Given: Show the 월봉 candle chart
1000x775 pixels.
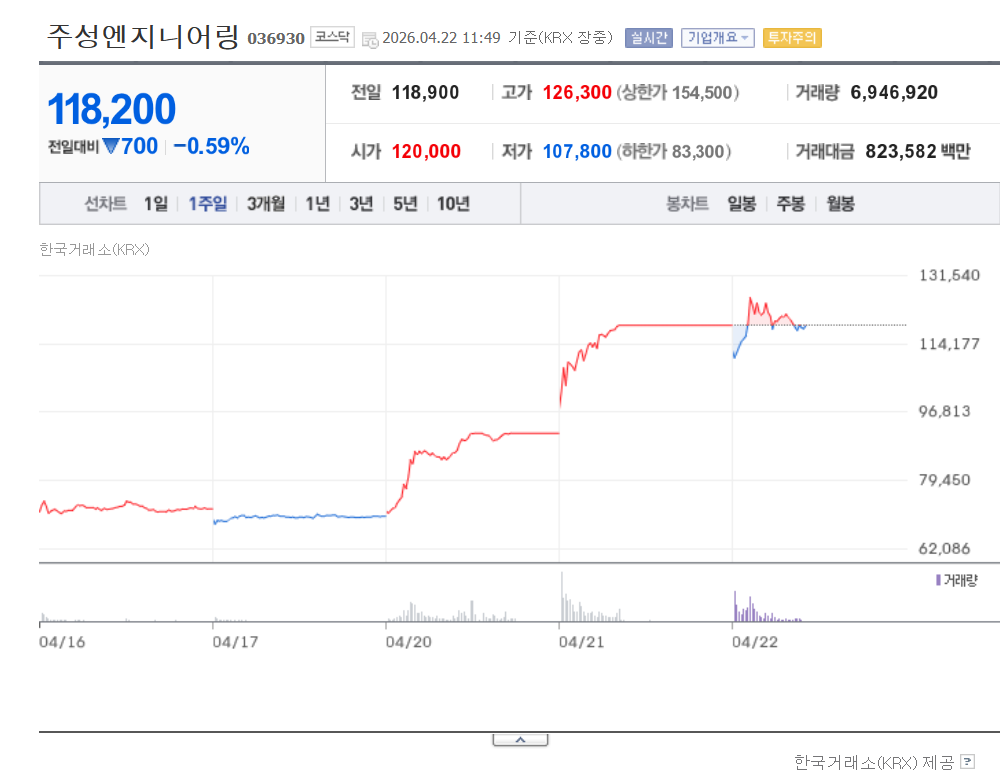Looking at the screenshot, I should 841,203.
